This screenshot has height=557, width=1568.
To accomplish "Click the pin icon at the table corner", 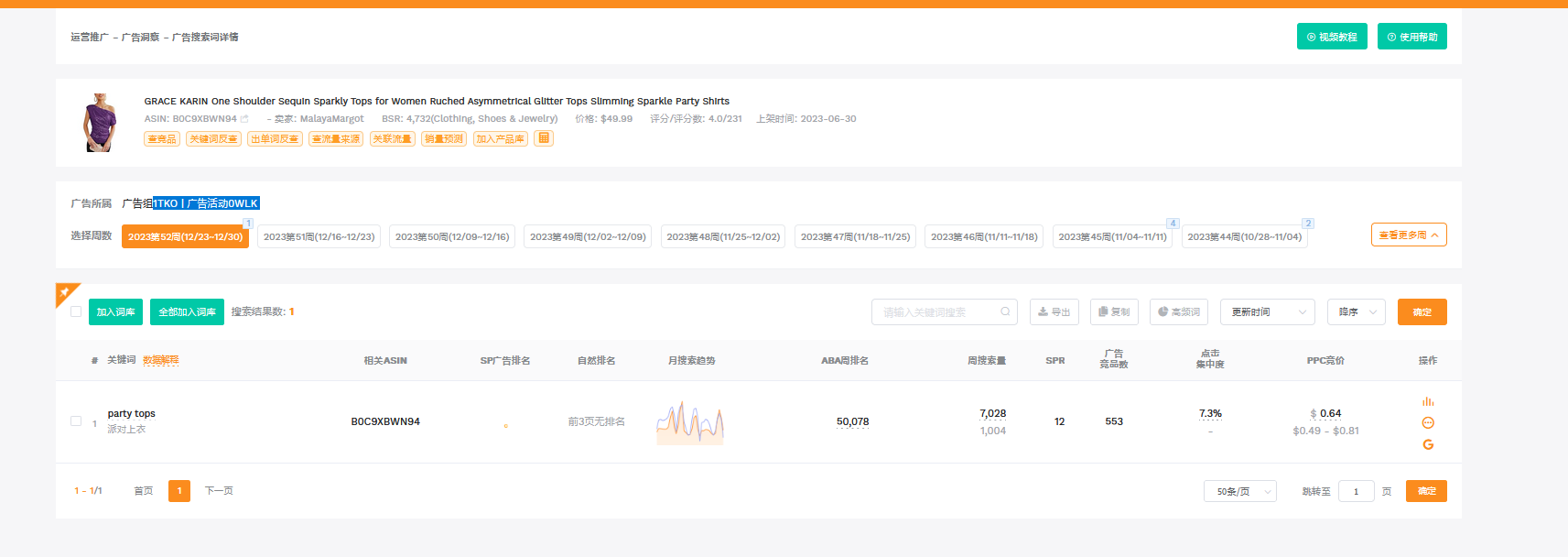I will [65, 292].
